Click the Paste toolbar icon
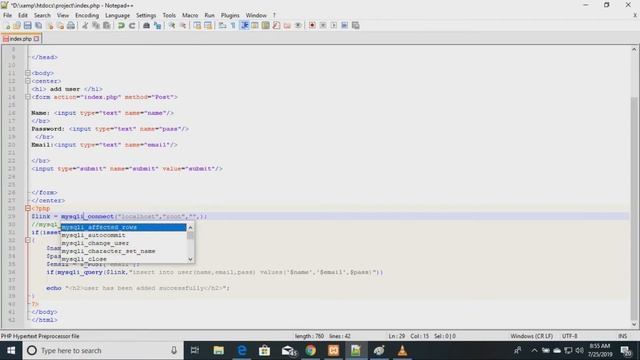This screenshot has width=640, height=360. (107, 26)
